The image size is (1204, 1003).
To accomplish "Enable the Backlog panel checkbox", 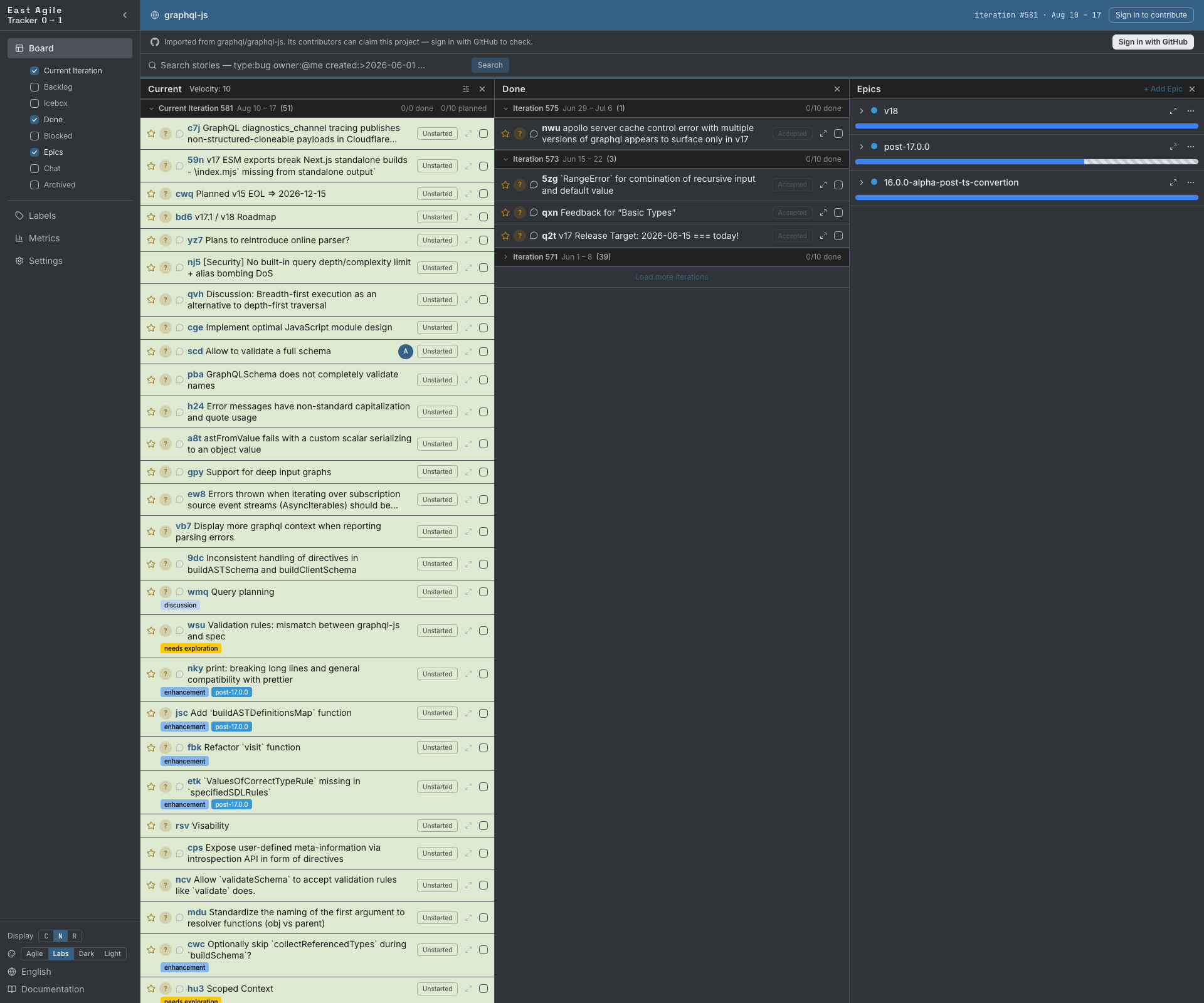I will (34, 87).
